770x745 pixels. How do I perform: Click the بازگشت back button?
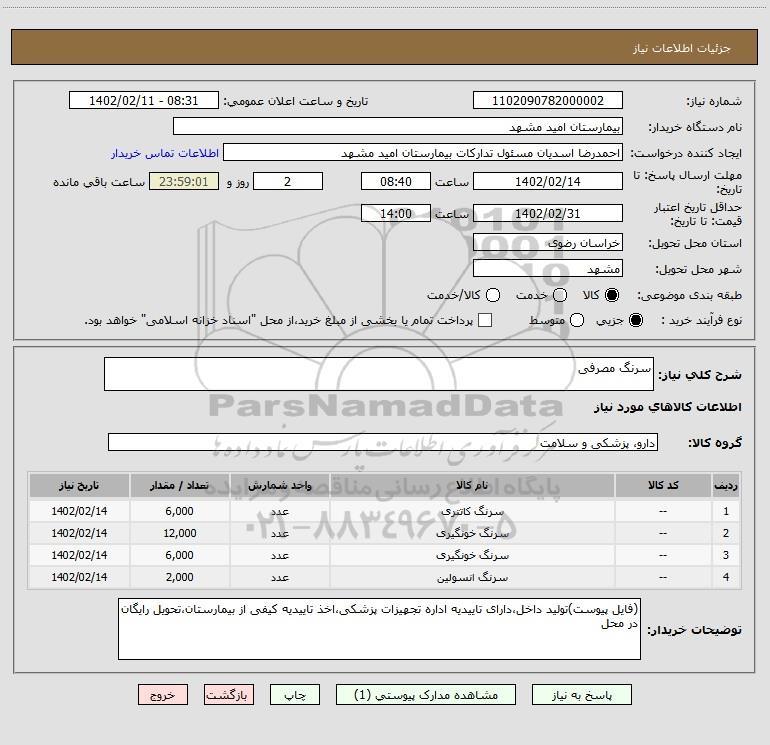(229, 695)
